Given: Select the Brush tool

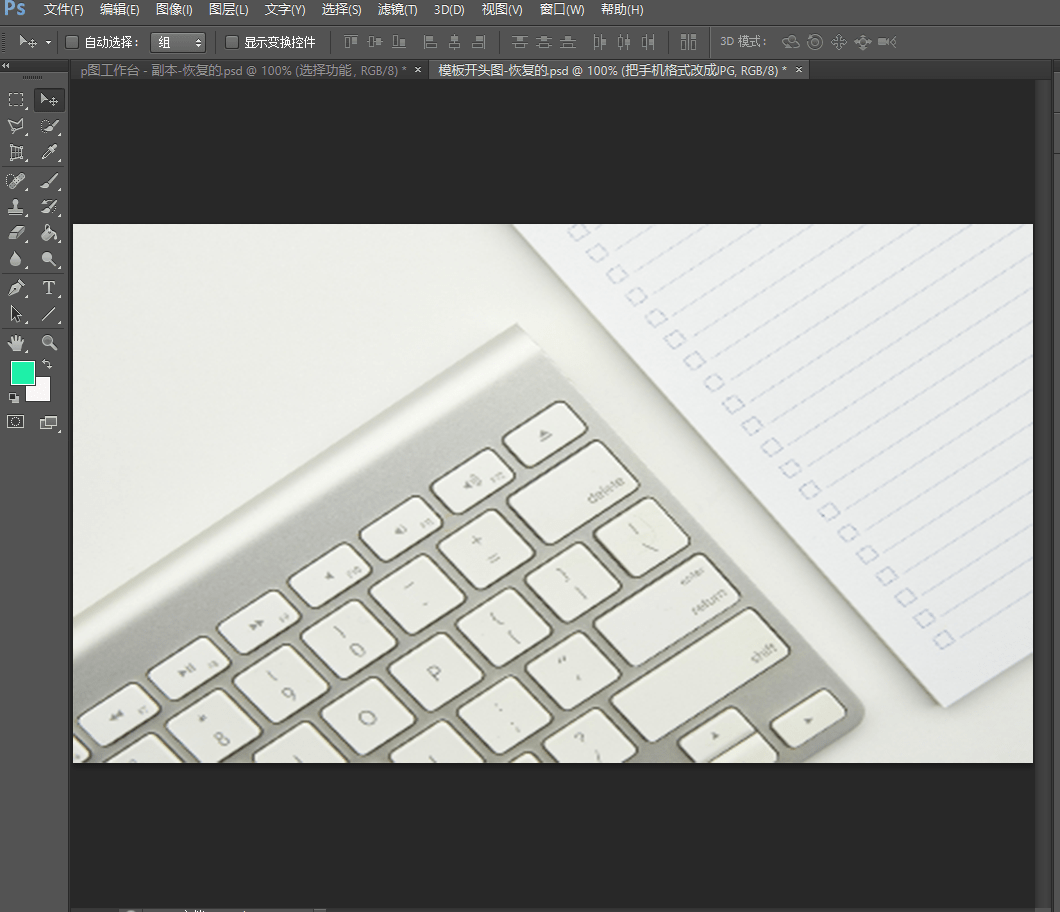Looking at the screenshot, I should click(x=49, y=181).
